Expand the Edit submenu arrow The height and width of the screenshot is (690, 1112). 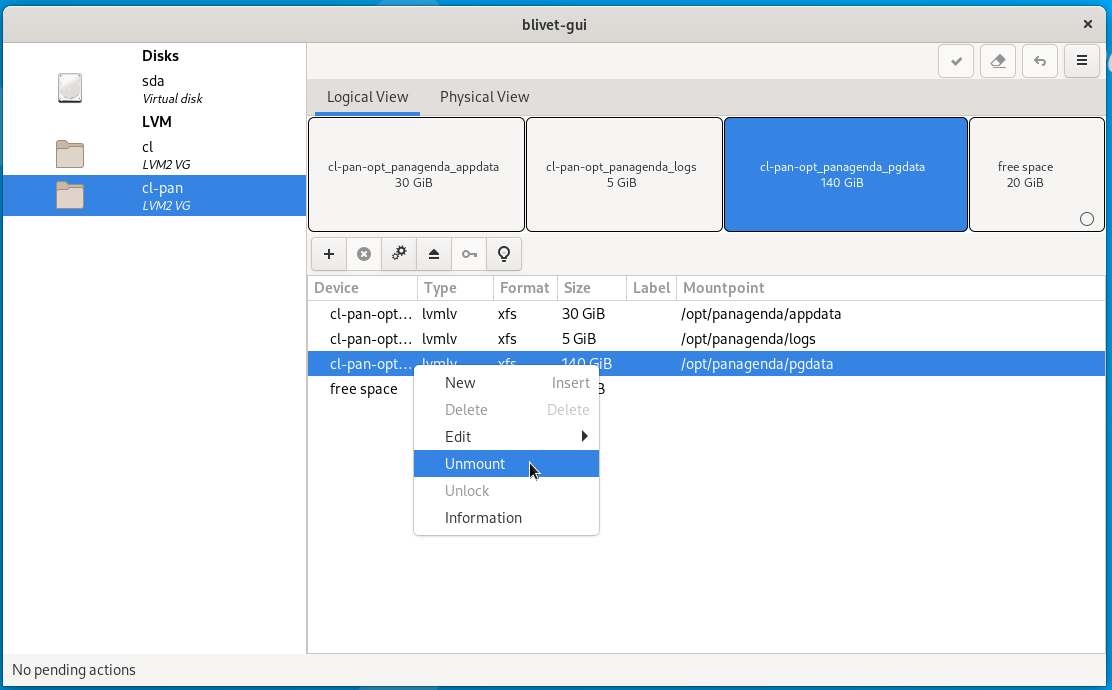584,437
